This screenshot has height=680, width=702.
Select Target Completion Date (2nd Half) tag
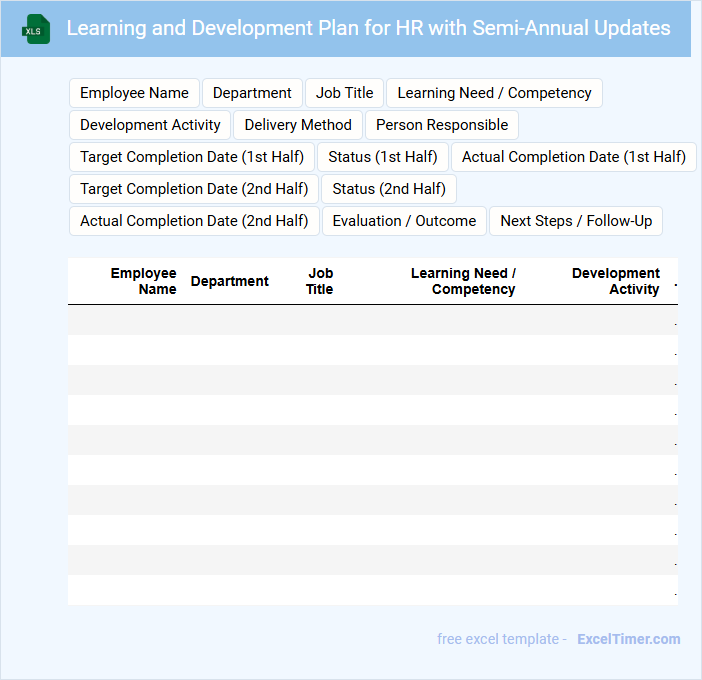[x=194, y=189]
